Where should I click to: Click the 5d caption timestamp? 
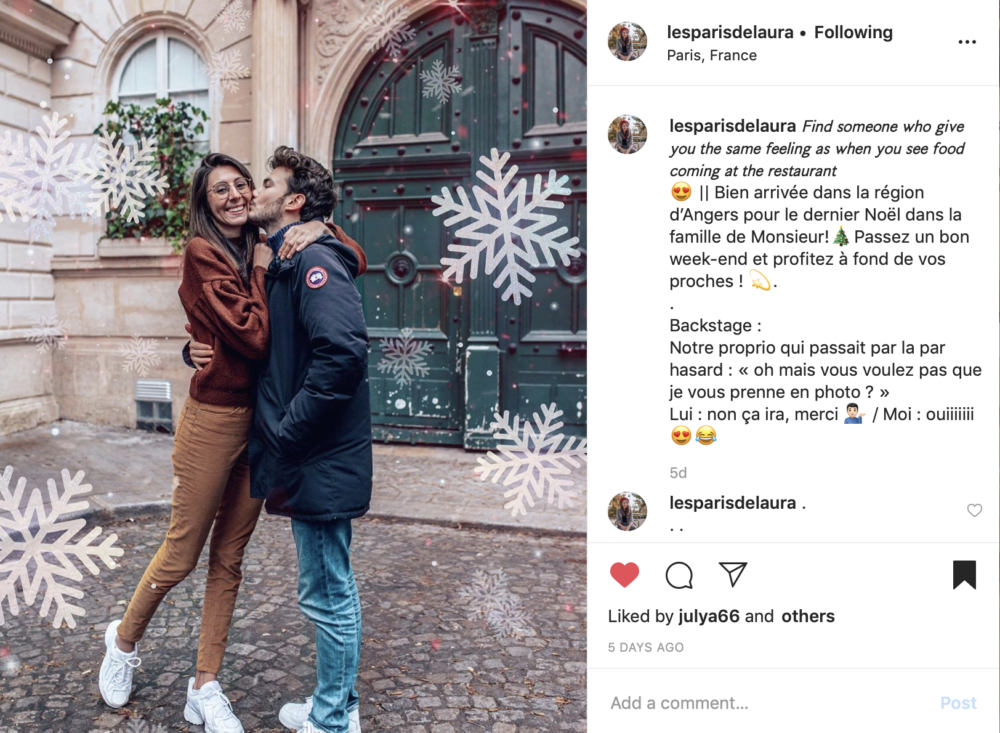click(x=678, y=473)
